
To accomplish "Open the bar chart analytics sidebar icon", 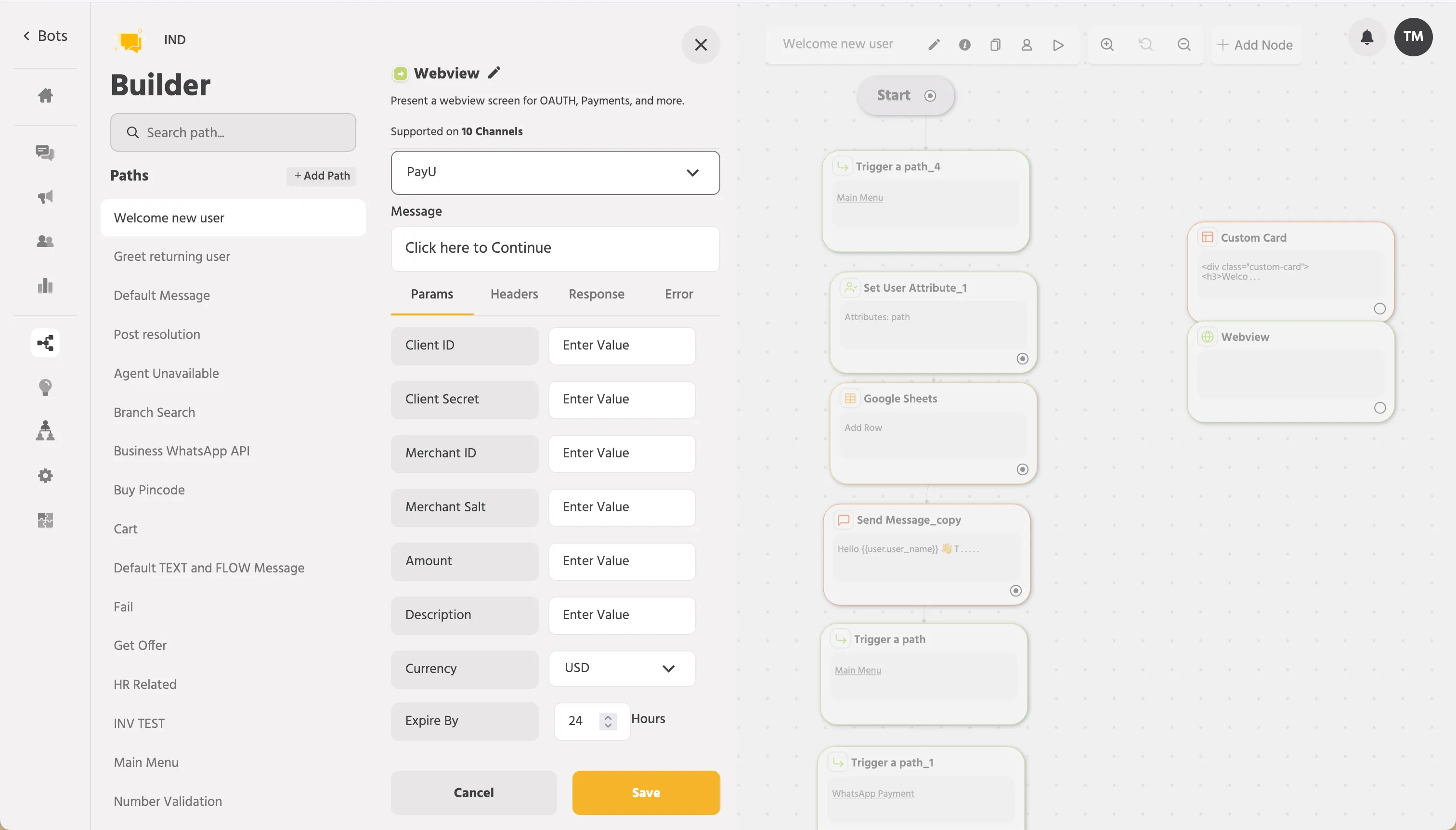I will click(45, 285).
